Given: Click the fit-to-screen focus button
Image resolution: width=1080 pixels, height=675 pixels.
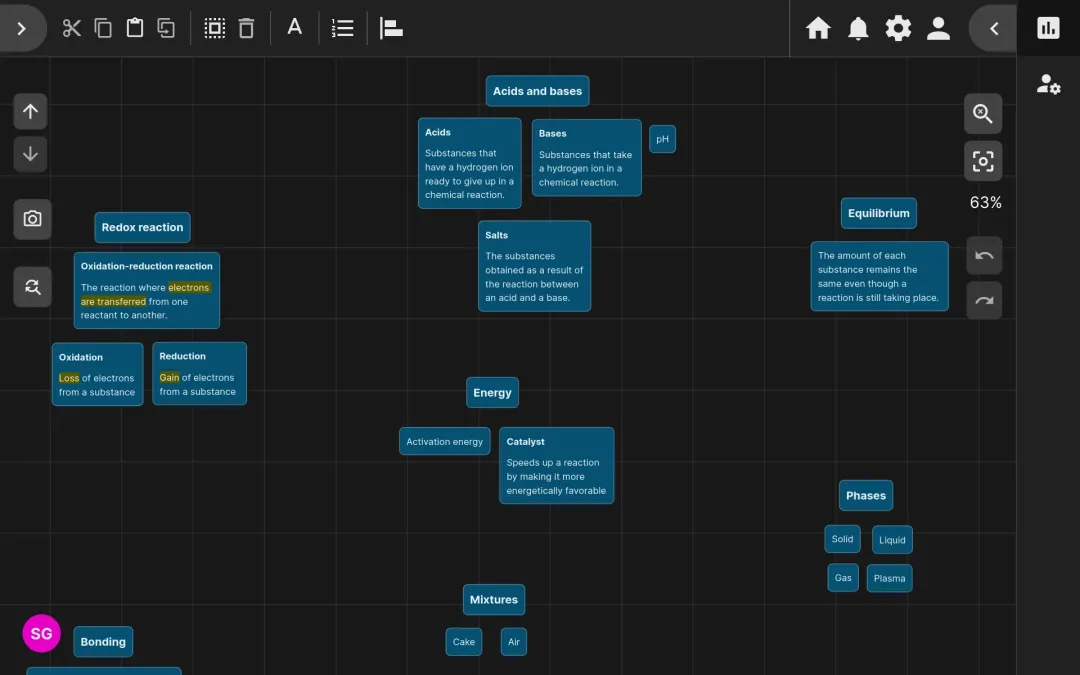Looking at the screenshot, I should coord(983,161).
